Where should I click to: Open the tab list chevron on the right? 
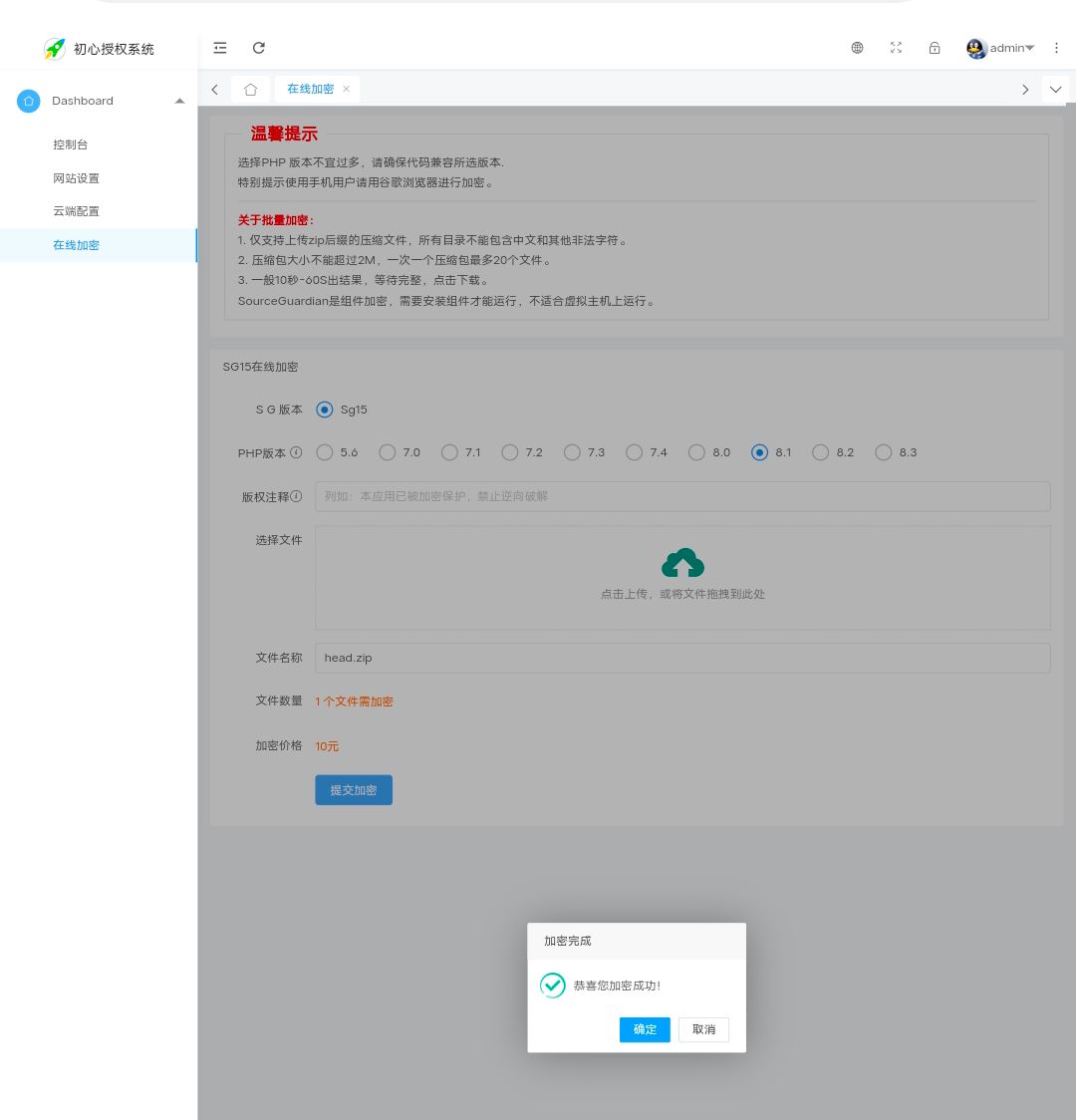coord(1055,89)
